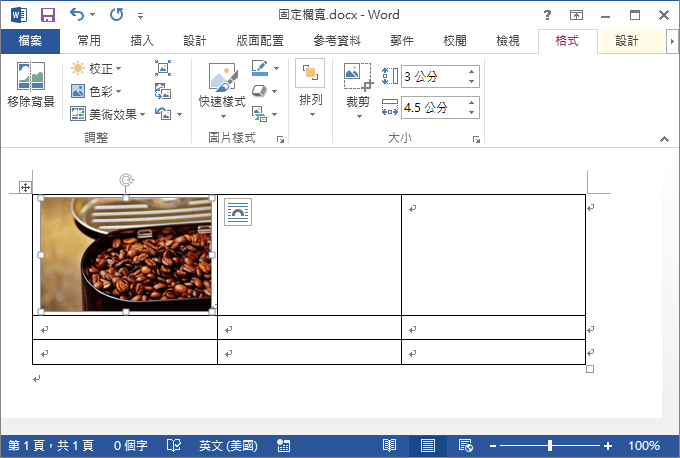Viewport: 680px width, 458px height.
Task: Open the Undo history dropdown arrow
Action: (93, 15)
